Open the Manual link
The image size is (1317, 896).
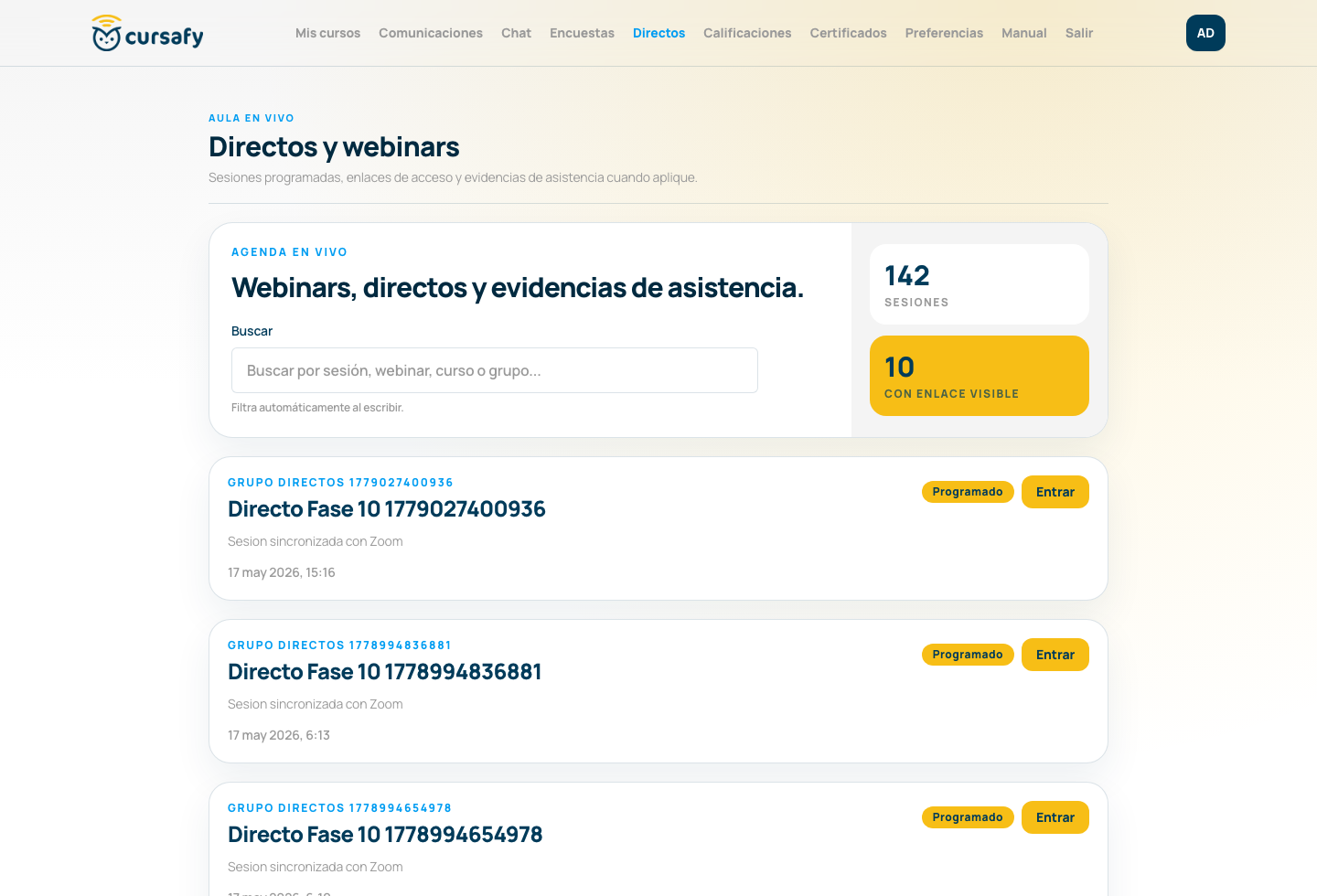pos(1023,33)
